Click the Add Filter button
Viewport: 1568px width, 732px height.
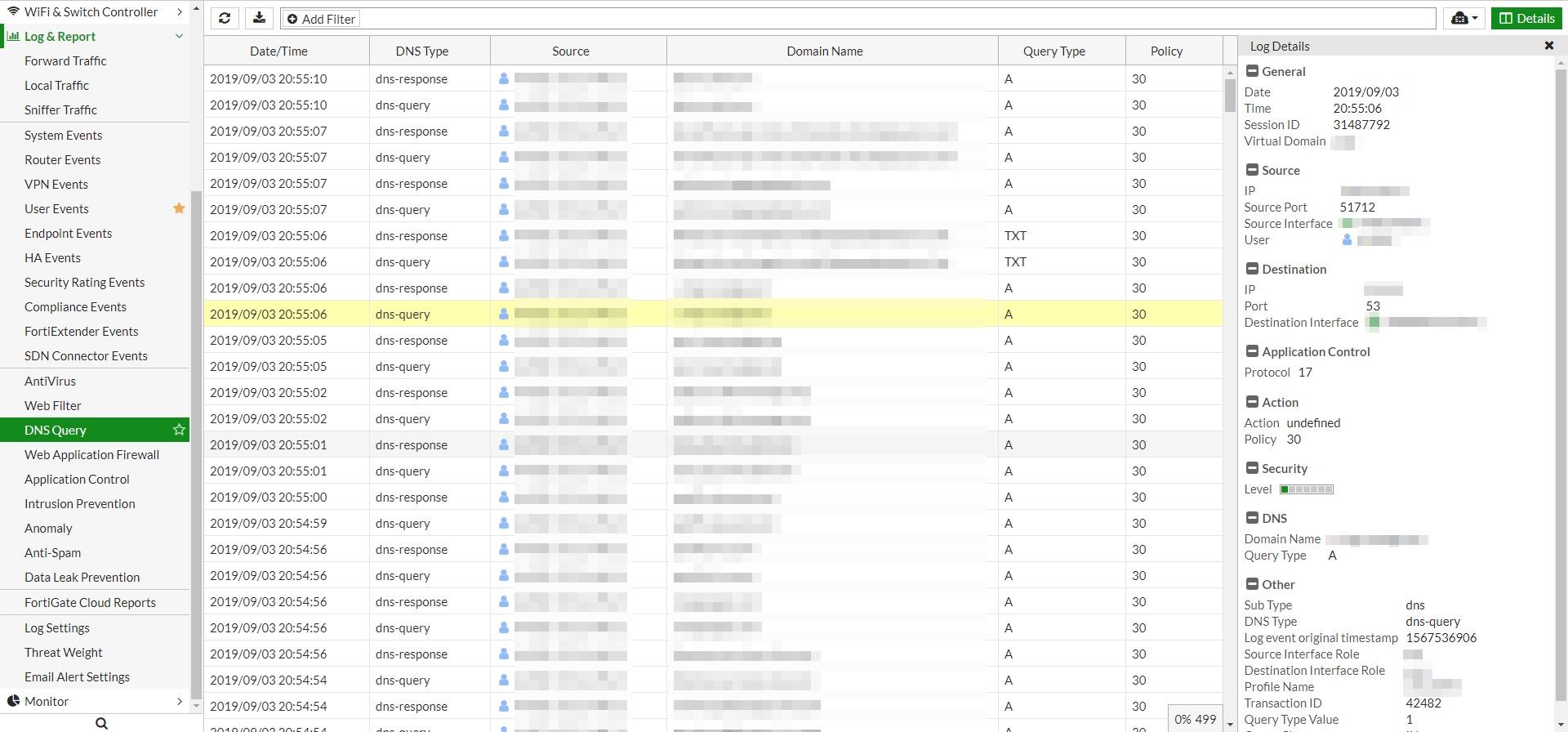321,19
